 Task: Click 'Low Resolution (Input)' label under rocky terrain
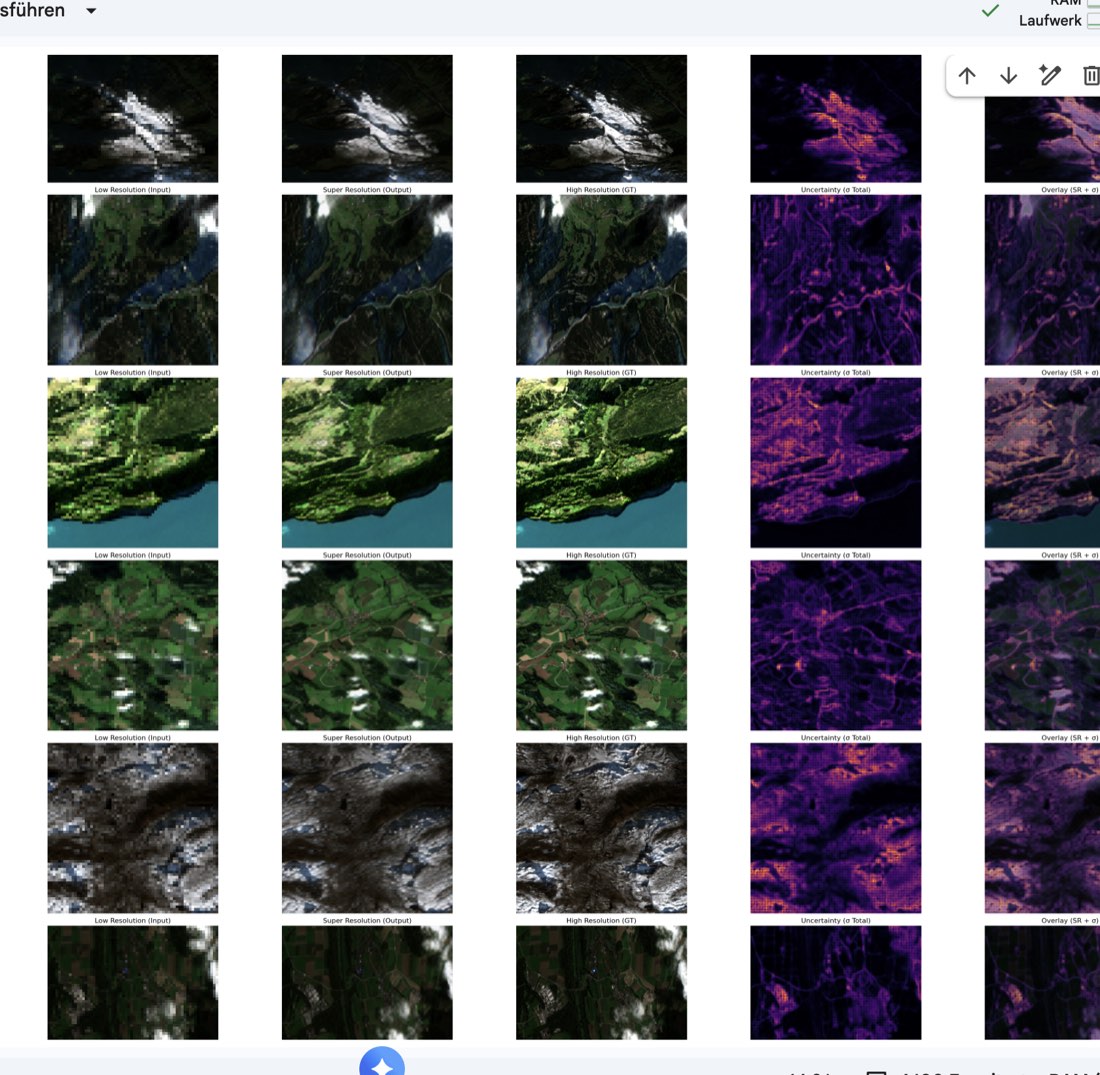tap(133, 920)
